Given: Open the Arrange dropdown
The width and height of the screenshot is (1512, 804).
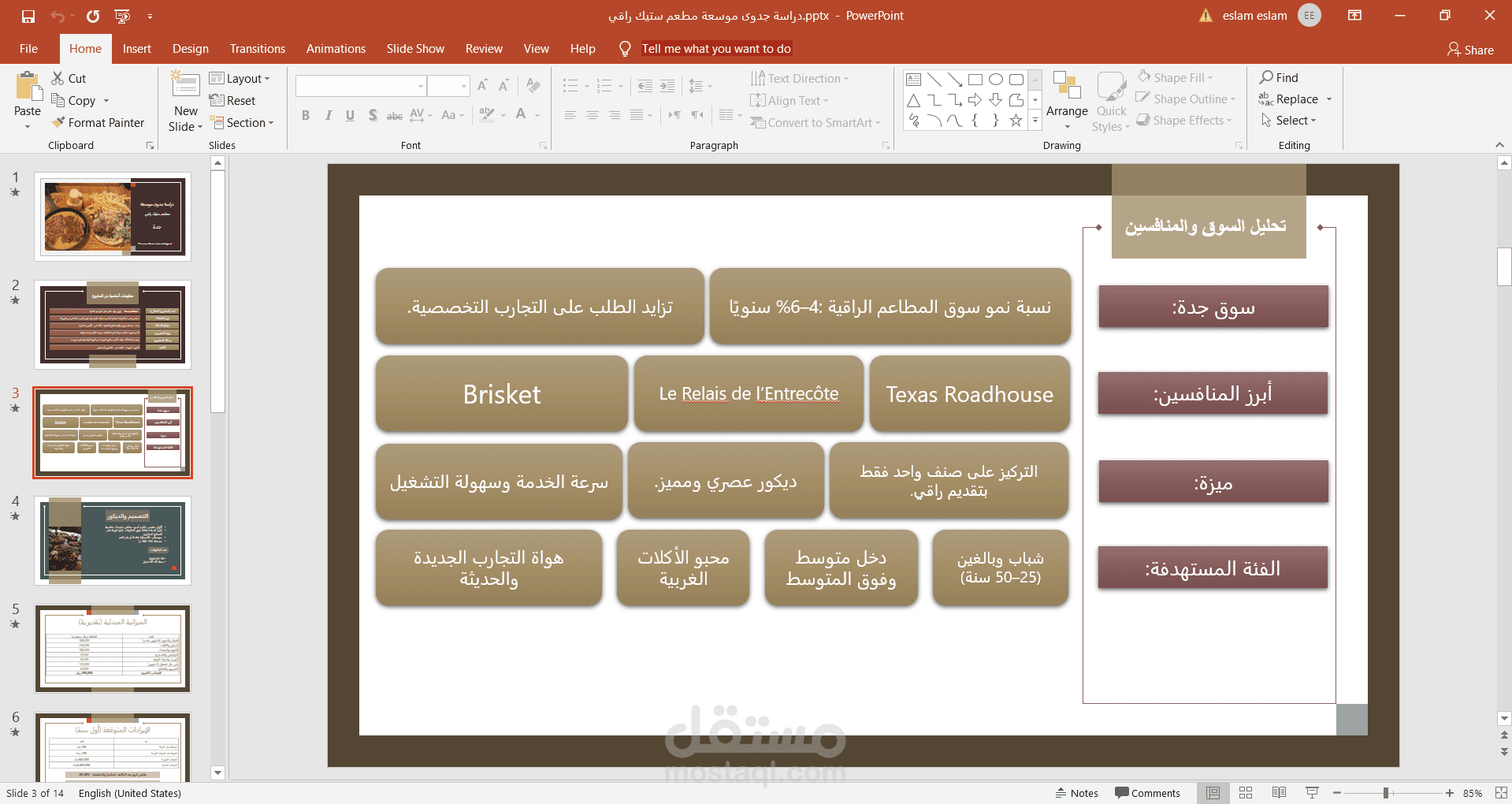Looking at the screenshot, I should (x=1067, y=101).
